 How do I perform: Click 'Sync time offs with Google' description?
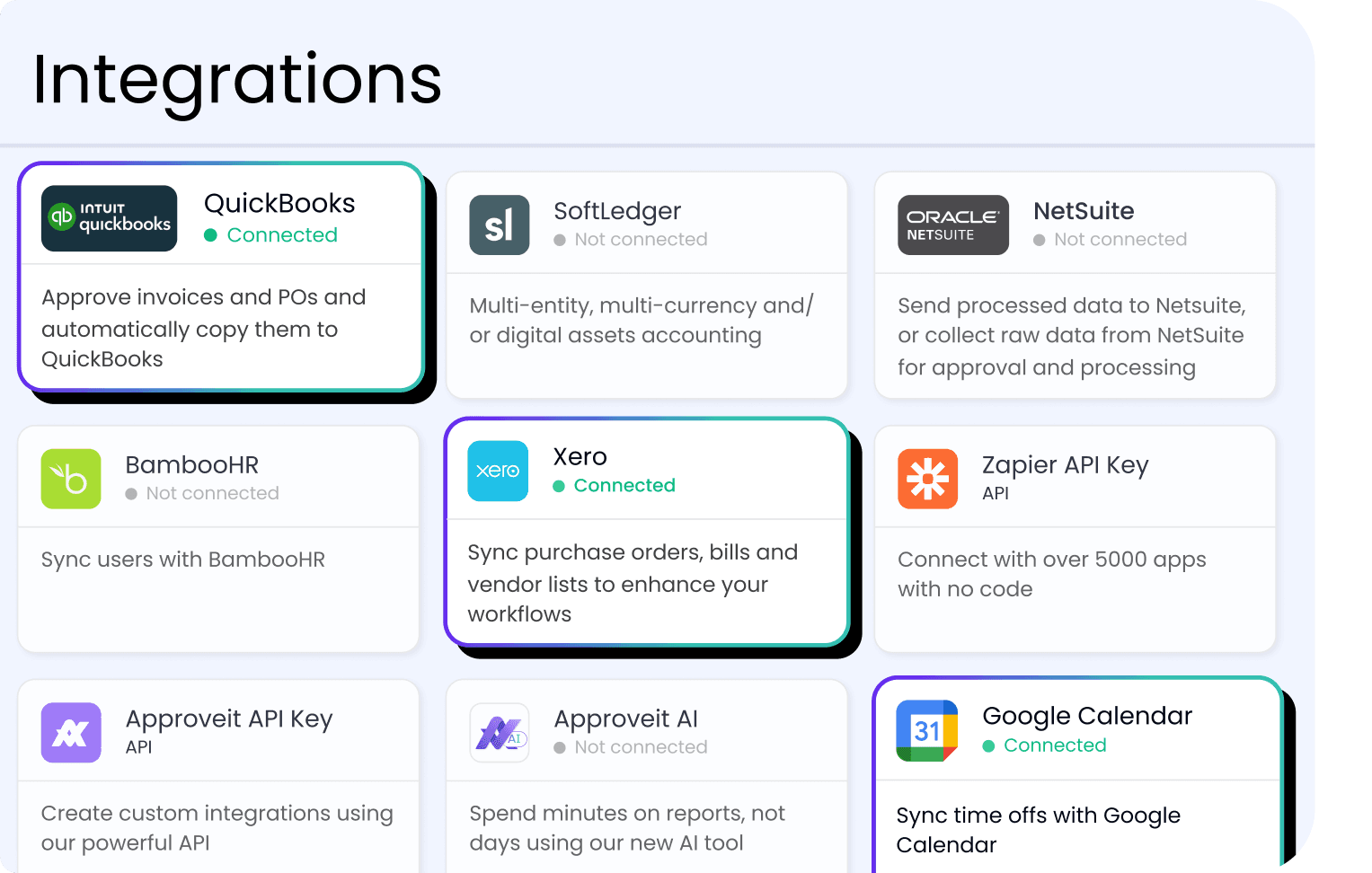(1039, 830)
